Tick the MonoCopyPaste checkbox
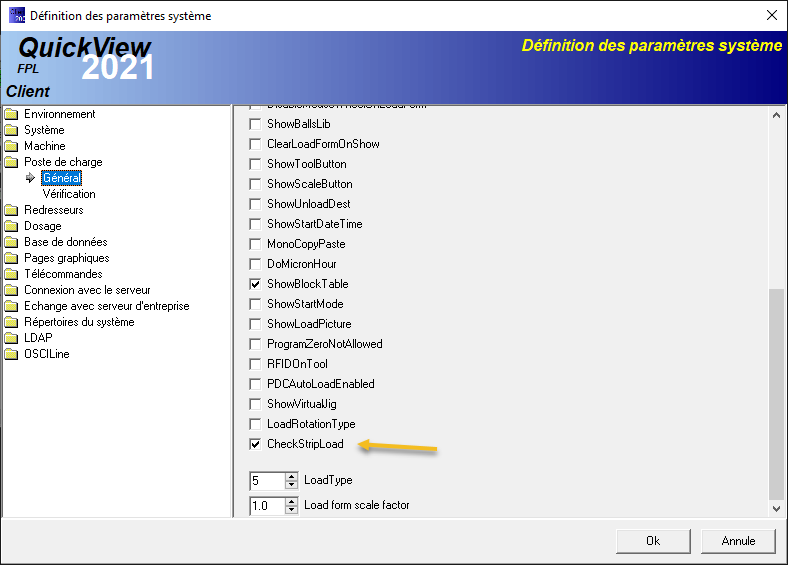 [x=255, y=244]
